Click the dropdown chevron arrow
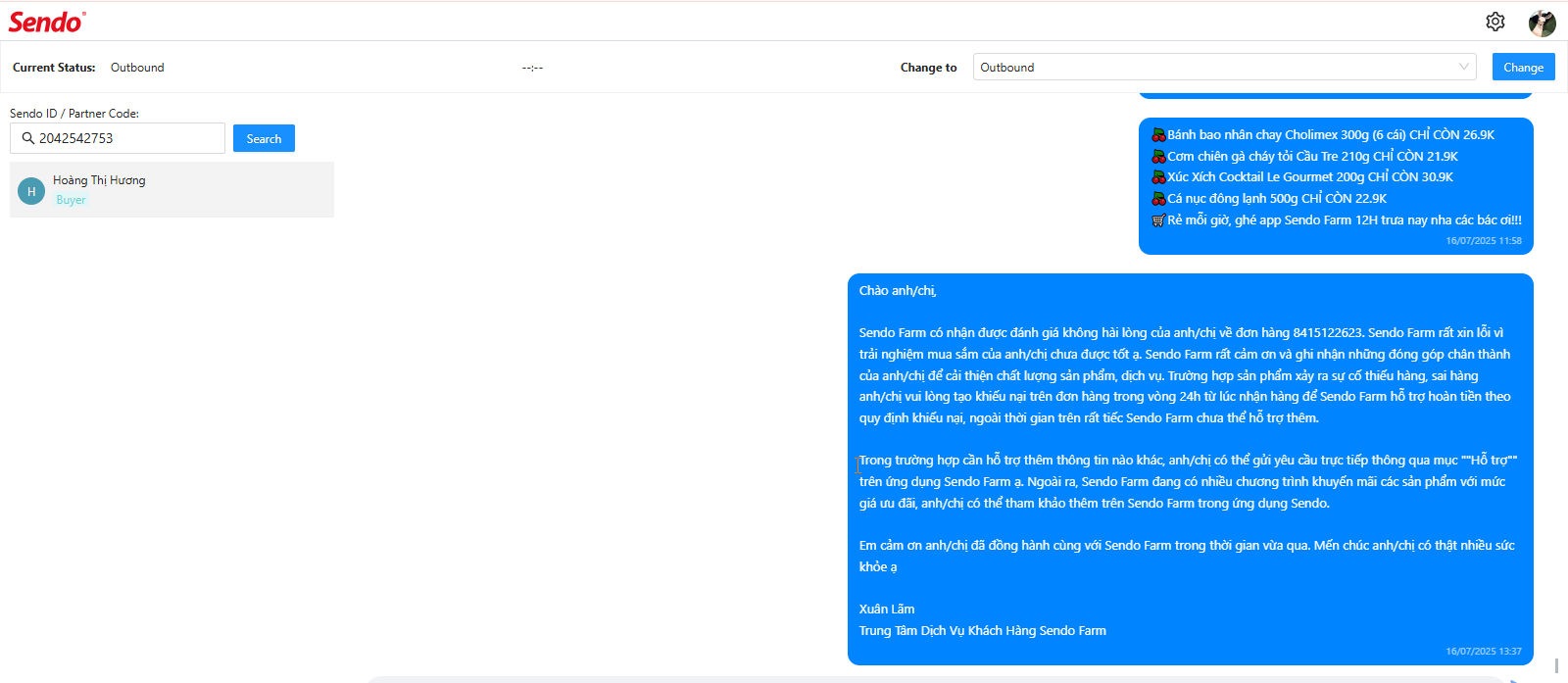Screen dimensions: 1568x683 (1464, 67)
